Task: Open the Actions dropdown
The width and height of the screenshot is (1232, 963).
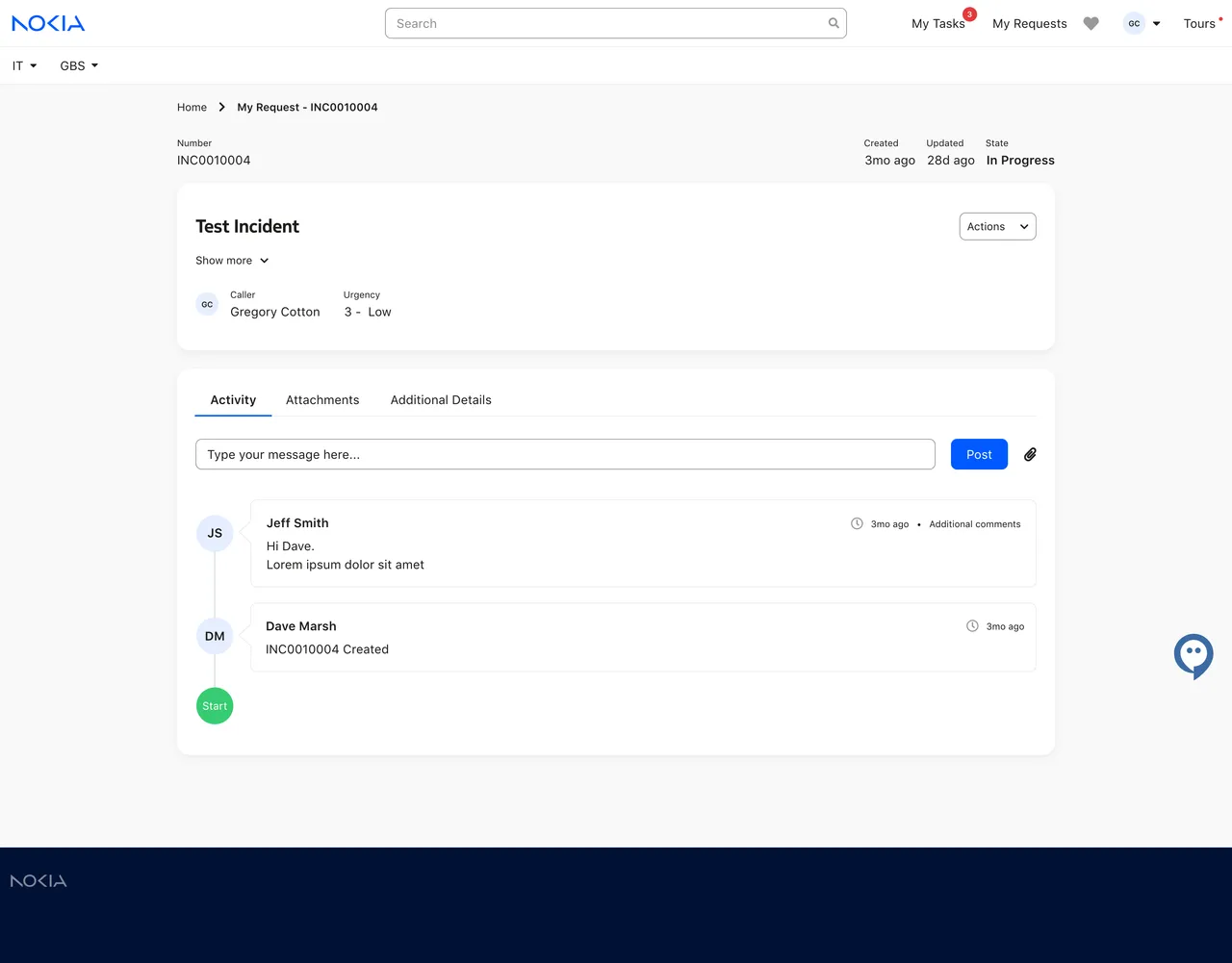Action: coord(997,226)
